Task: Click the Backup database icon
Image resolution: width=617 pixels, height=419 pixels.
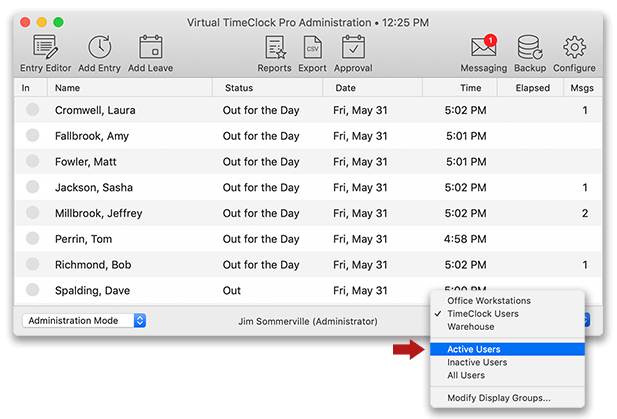Action: [530, 47]
